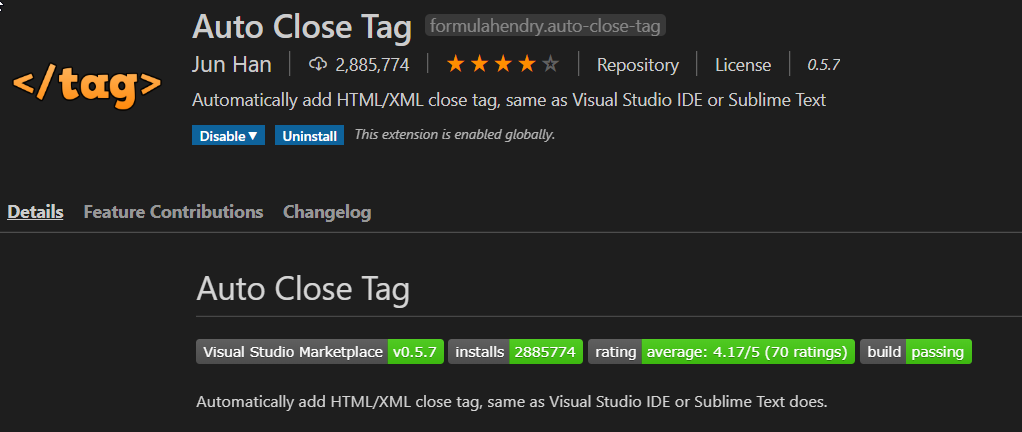Screen dimensions: 1022x432
Task: Click the cloud download installs icon
Action: (317, 65)
